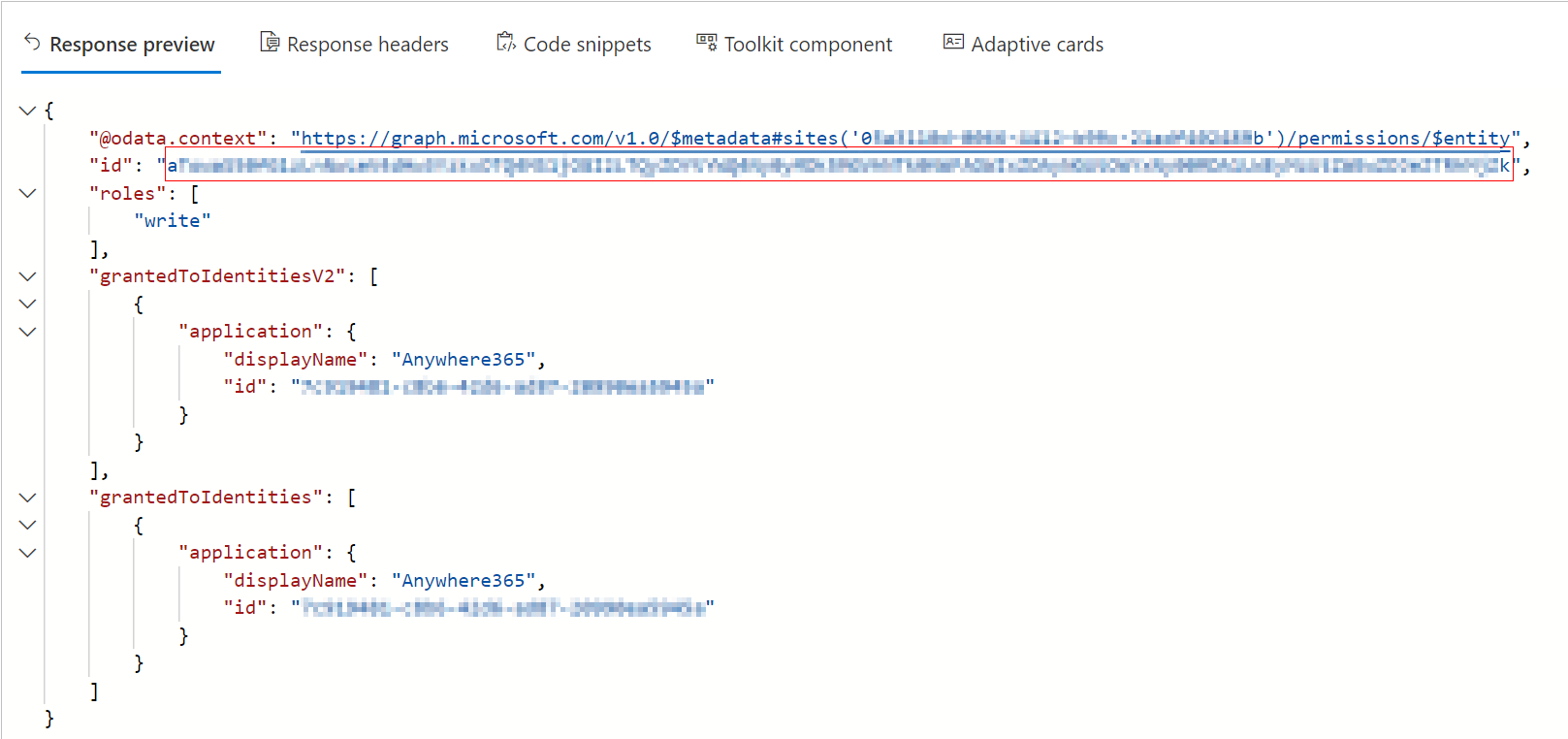Fold the "grantedToIdentities" array
Viewport: 1568px width, 739px height.
pos(28,498)
